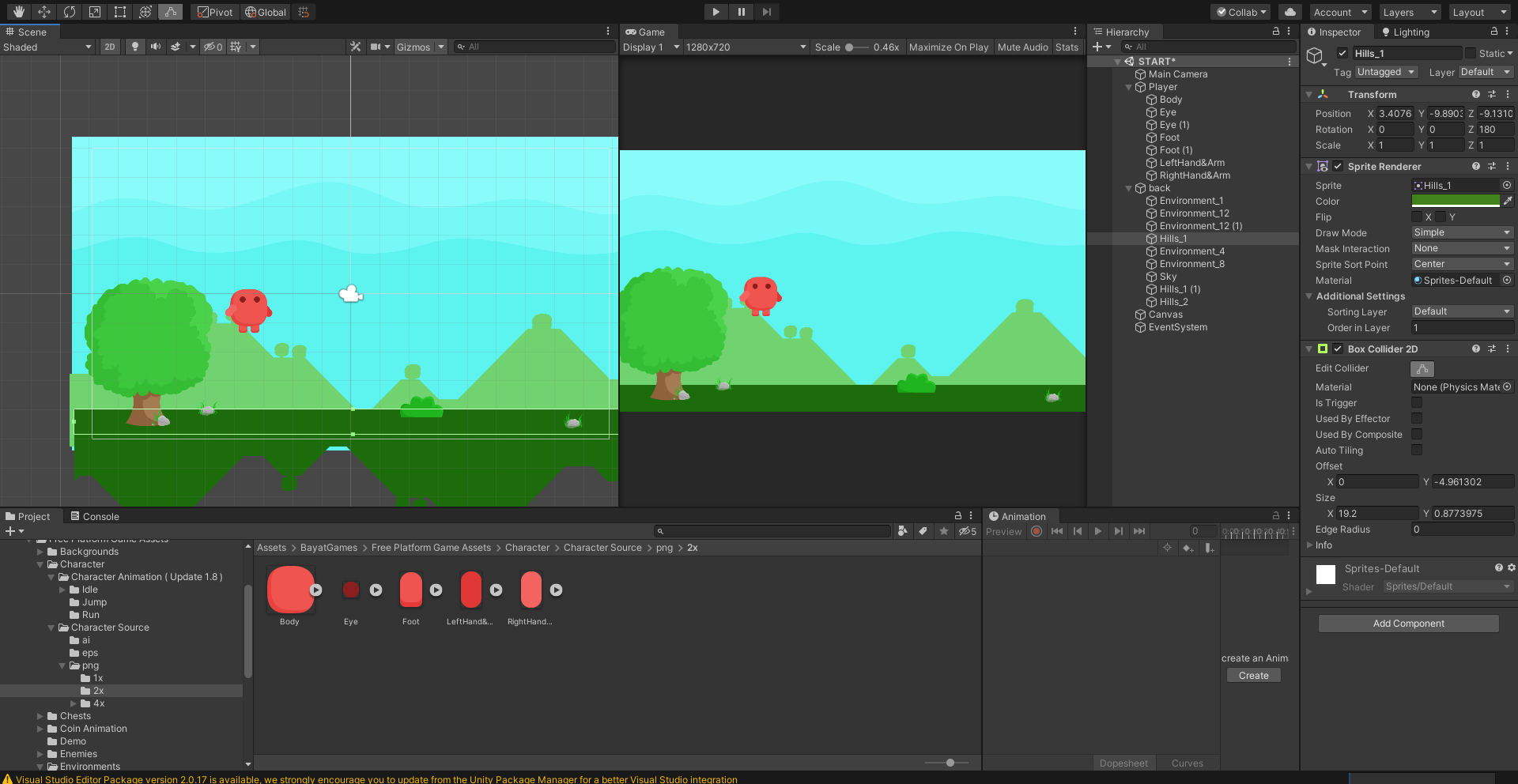
Task: Go to first keyframe in Animation
Action: [1057, 531]
